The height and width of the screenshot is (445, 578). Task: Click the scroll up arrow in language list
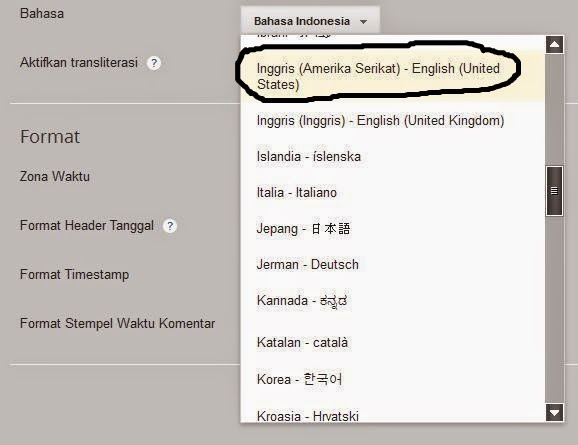[x=554, y=45]
